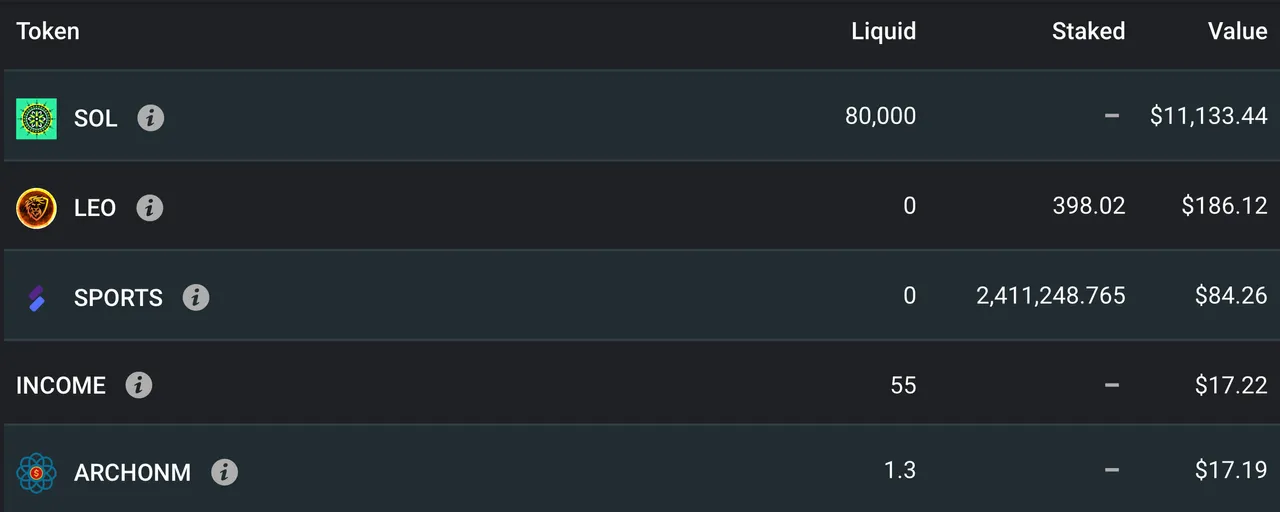Sort by the Token column header
The height and width of the screenshot is (512, 1280).
coord(48,31)
